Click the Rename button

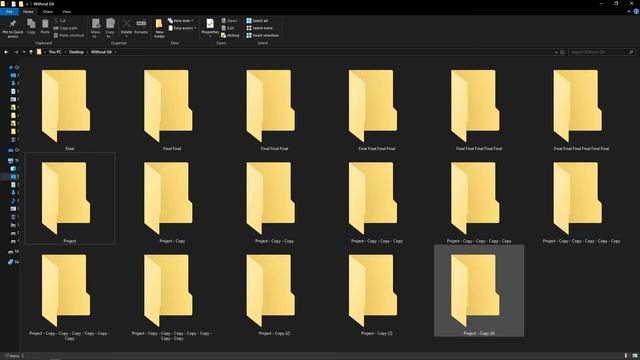[x=141, y=27]
